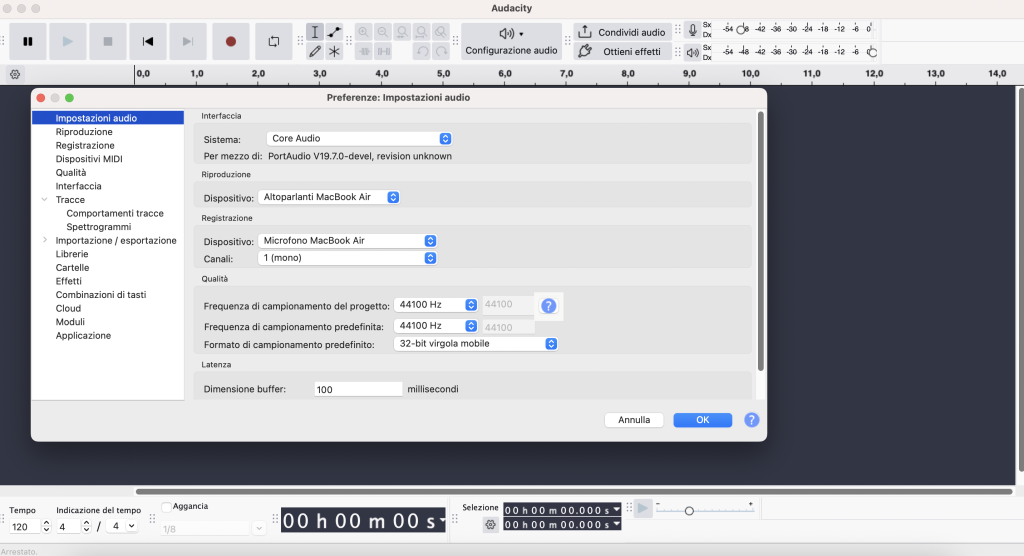Open the main time display format arrow

(x=442, y=521)
